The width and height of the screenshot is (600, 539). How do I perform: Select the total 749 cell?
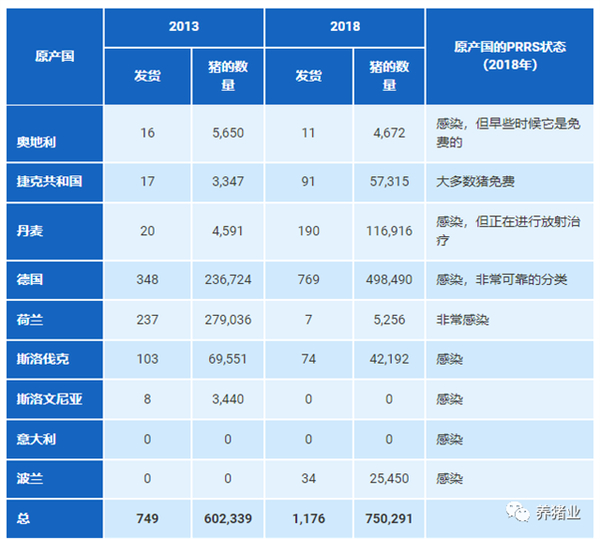click(147, 519)
